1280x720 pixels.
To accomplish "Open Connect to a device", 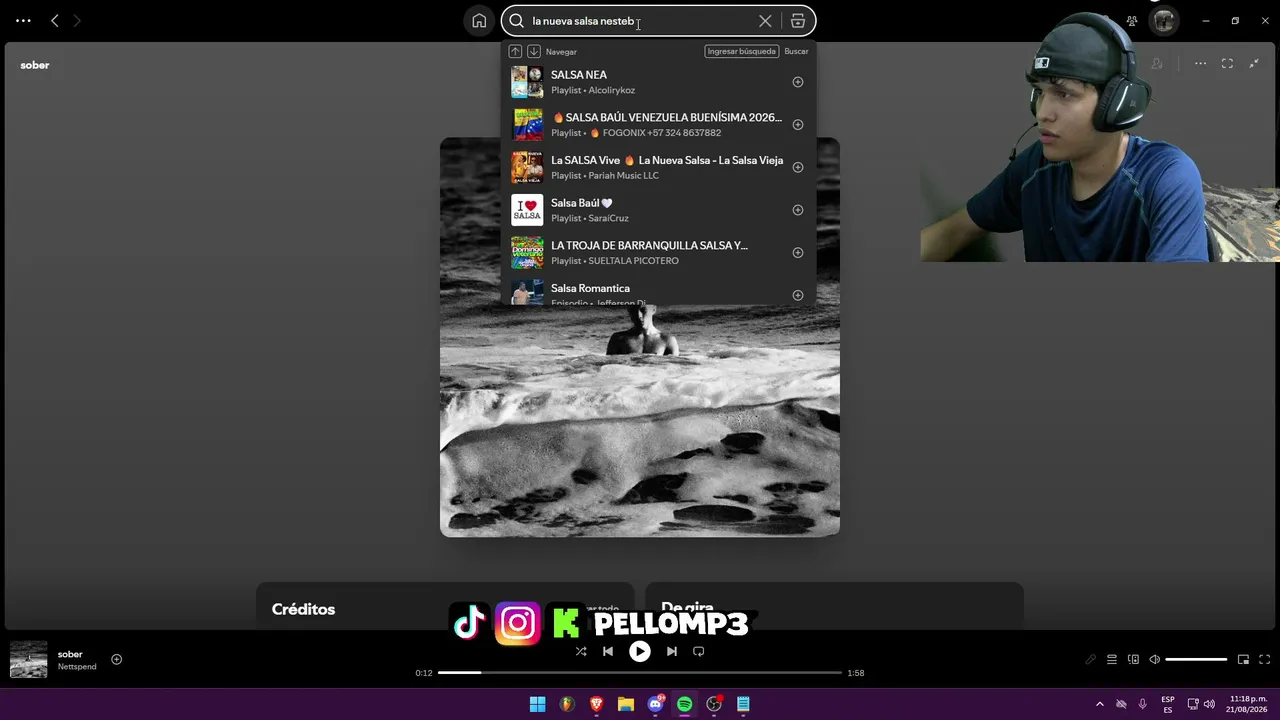I will tap(1133, 660).
